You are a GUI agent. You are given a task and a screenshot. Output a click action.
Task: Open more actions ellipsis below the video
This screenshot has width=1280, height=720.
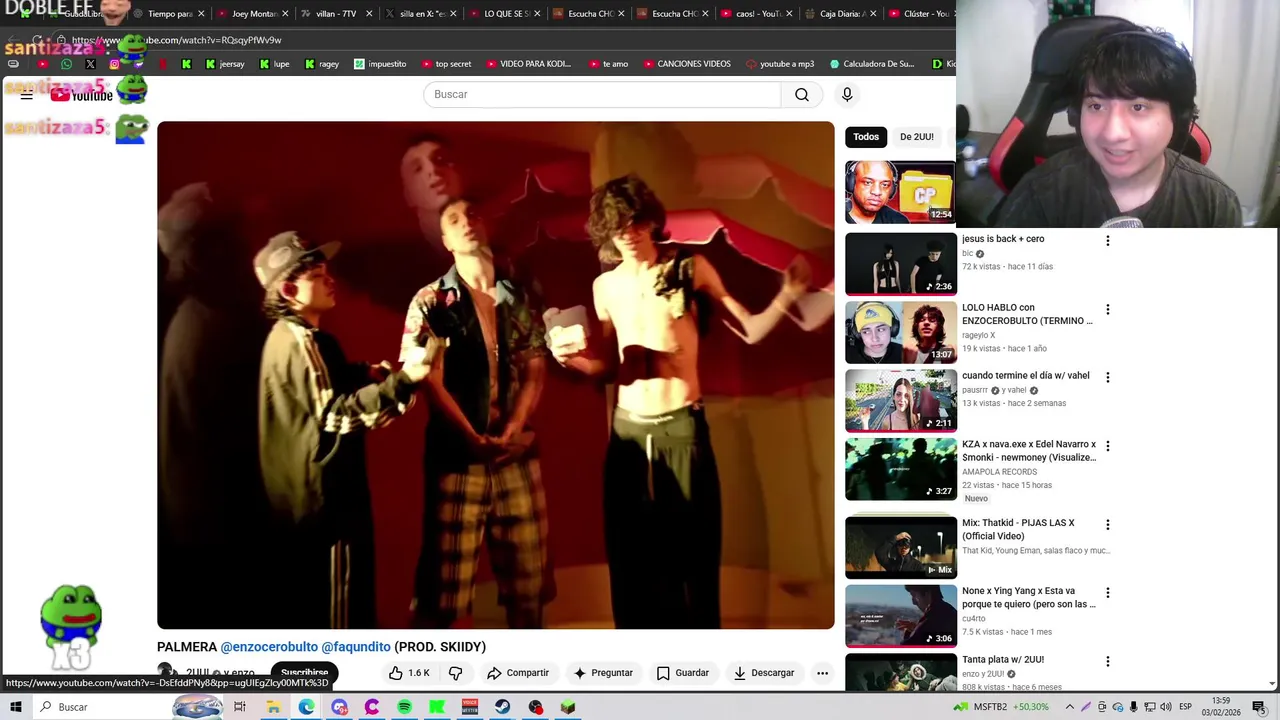822,673
